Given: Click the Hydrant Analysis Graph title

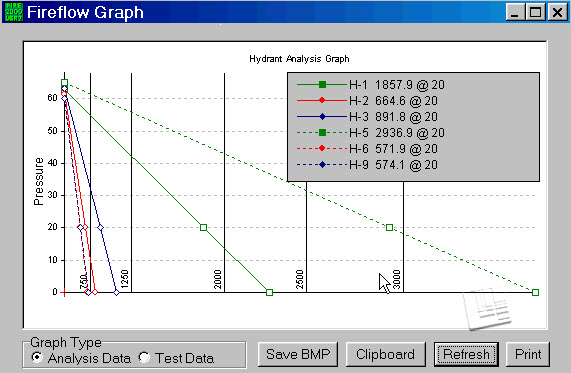Looking at the screenshot, I should [x=299, y=59].
